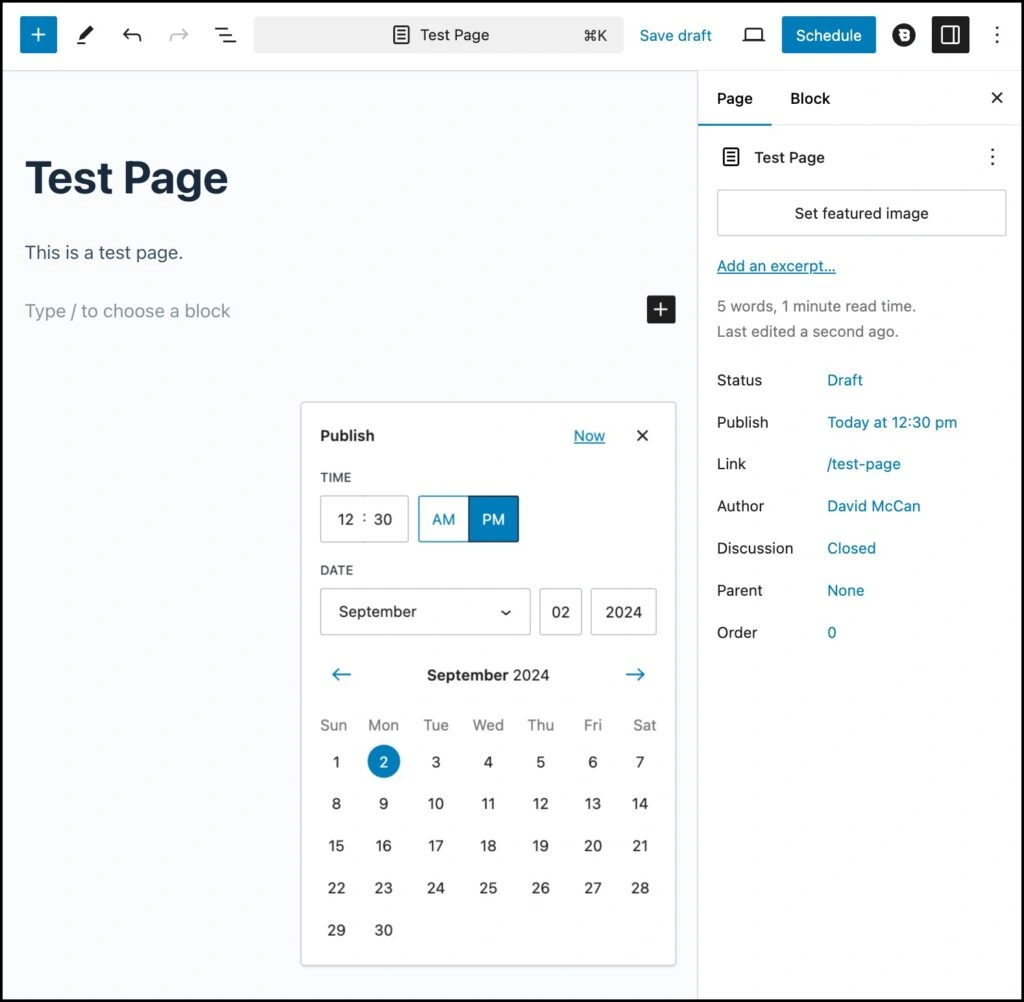Click the circular plugin icon near Schedule
The width and height of the screenshot is (1024, 1002).
point(903,34)
